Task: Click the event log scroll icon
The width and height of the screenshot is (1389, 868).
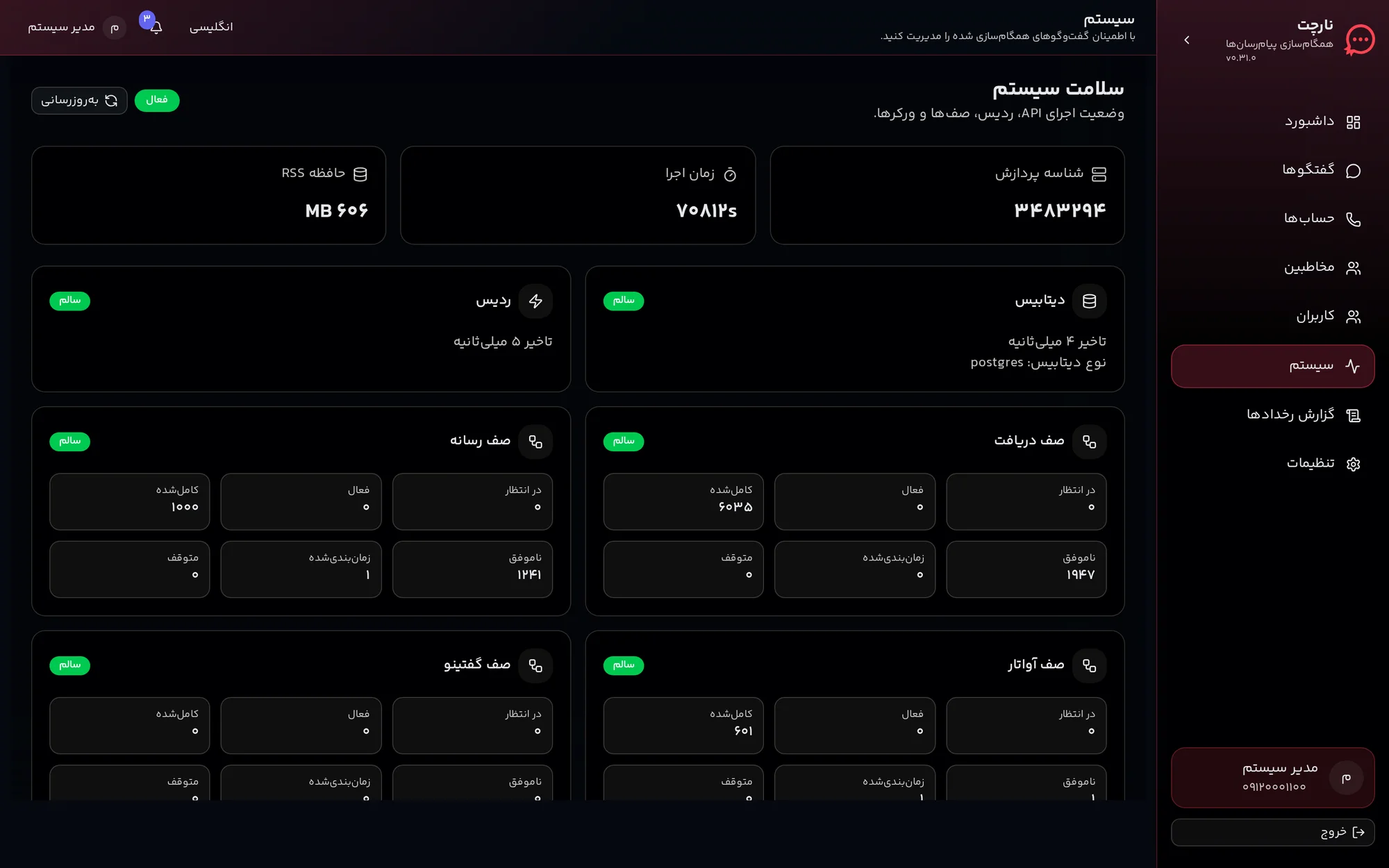Action: 1353,415
